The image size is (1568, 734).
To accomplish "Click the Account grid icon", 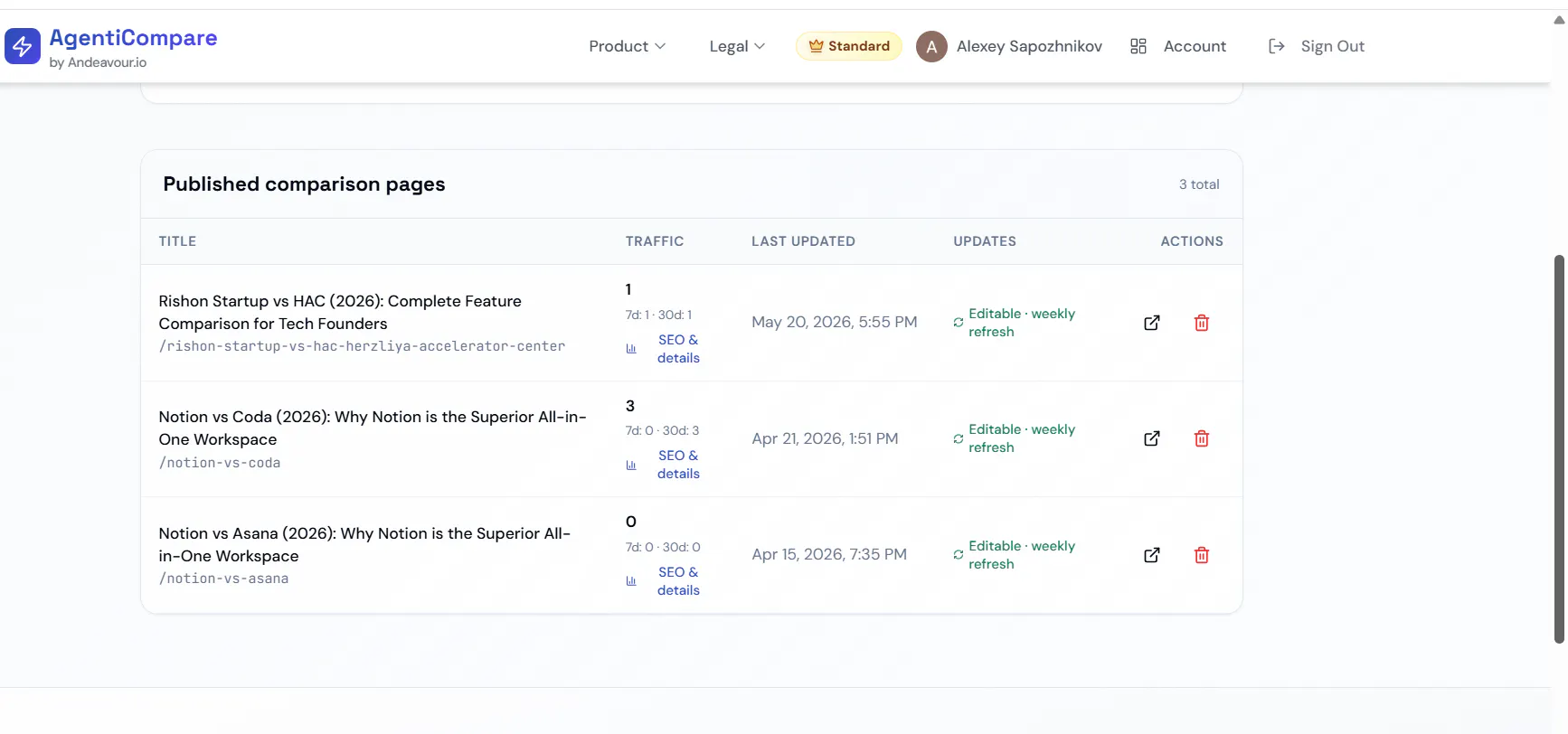I will coord(1138,46).
